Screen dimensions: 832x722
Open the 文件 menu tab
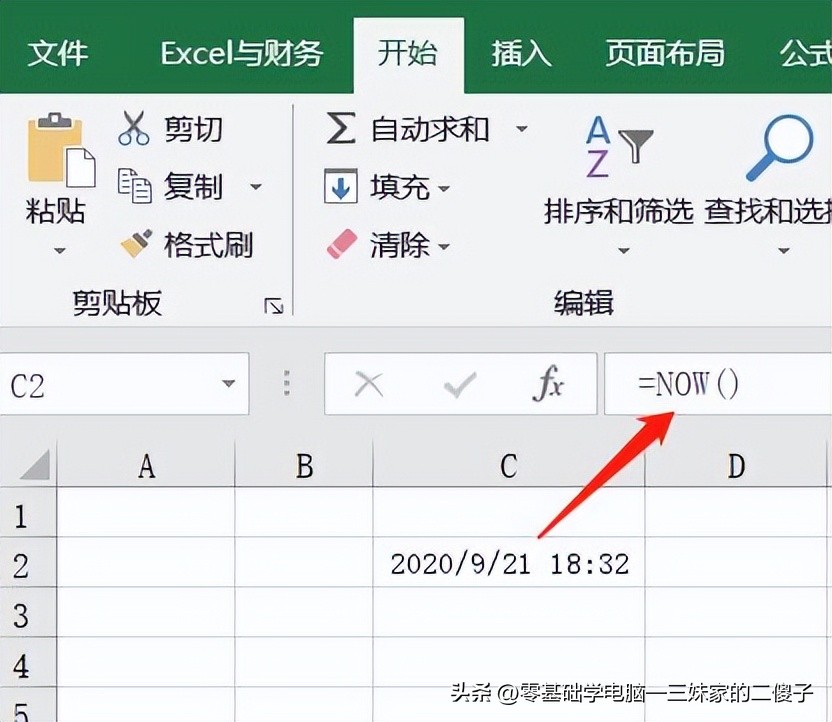(x=59, y=53)
